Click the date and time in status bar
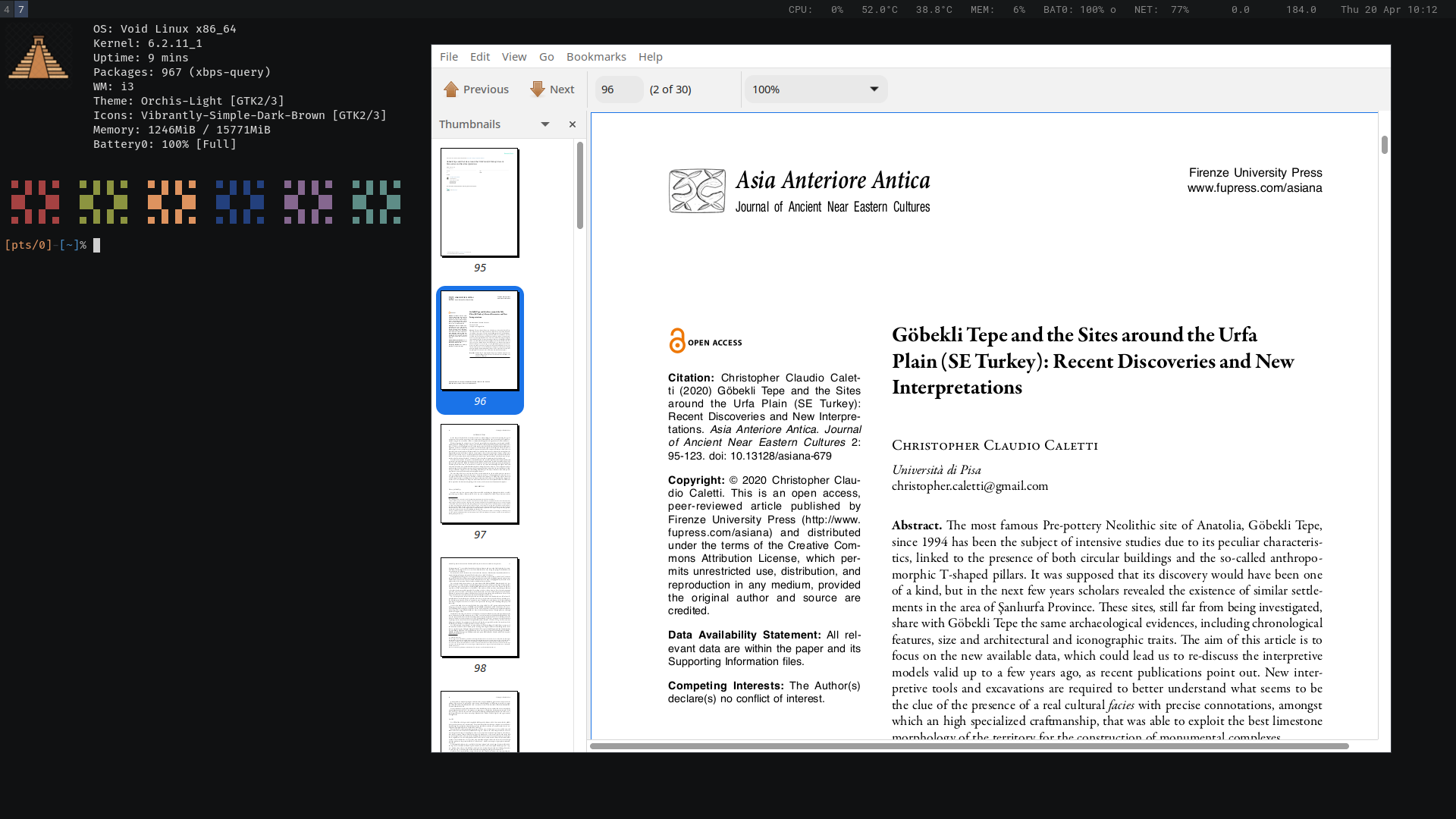Screen dimensions: 1456x819 1389,10
